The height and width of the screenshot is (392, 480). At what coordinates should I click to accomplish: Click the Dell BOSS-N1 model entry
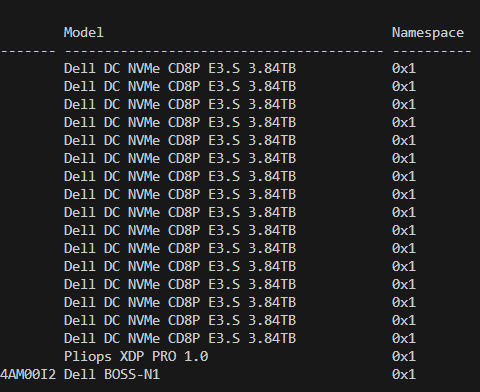(x=112, y=374)
